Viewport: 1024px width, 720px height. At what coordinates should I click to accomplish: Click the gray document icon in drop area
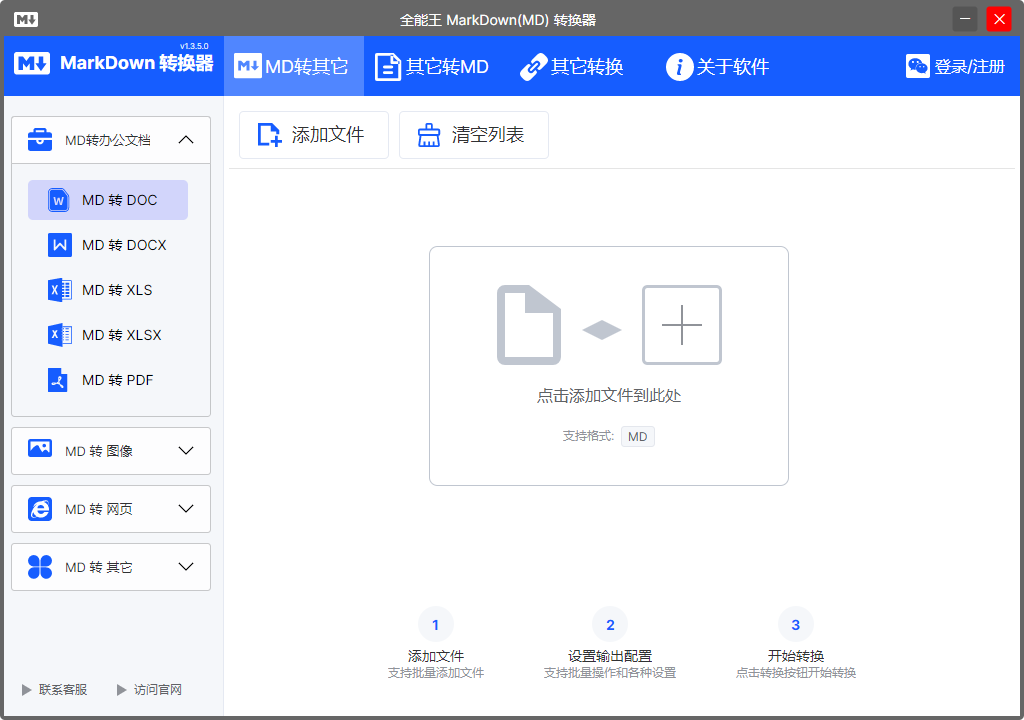529,325
